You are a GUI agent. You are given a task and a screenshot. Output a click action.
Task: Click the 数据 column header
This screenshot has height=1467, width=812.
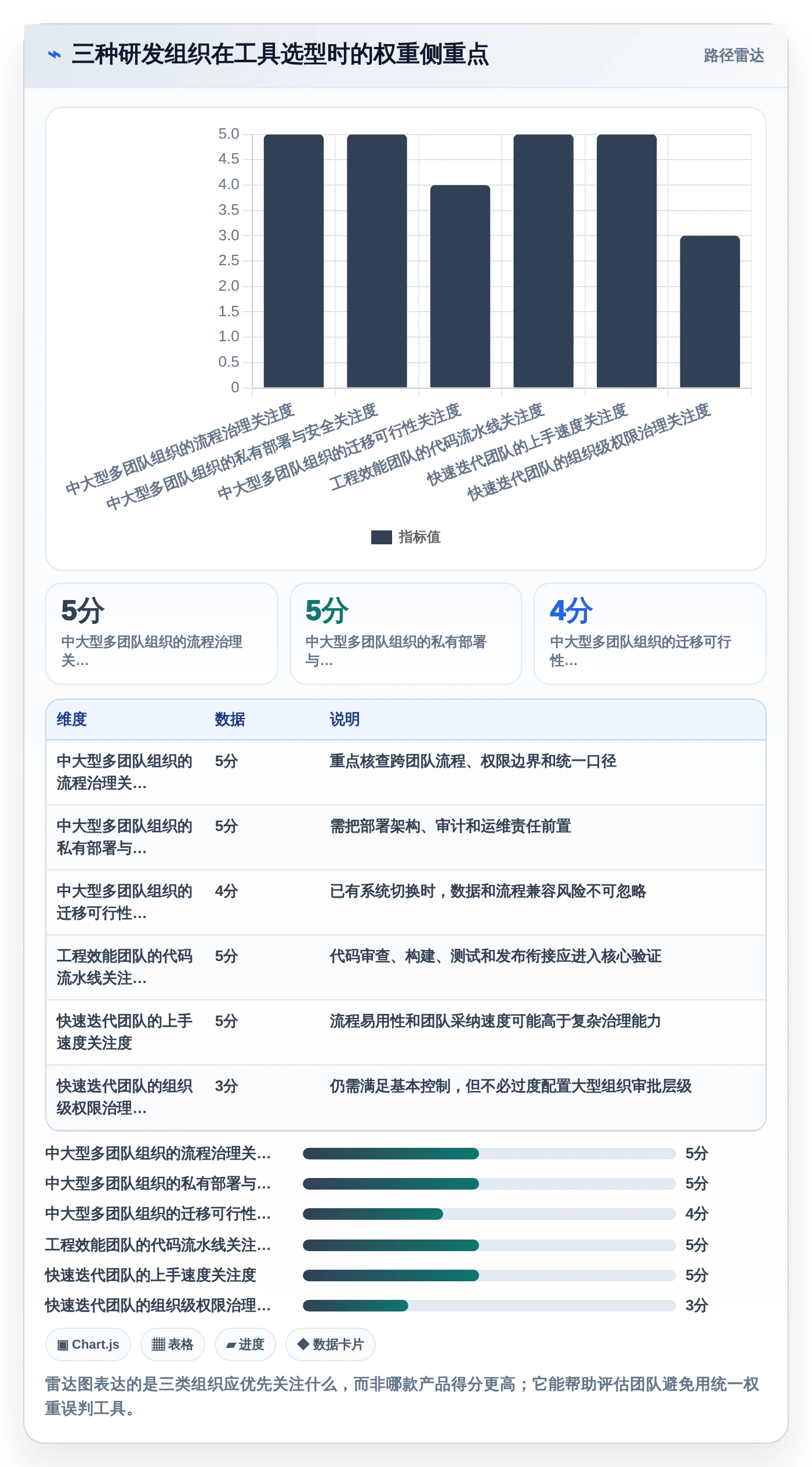pyautogui.click(x=230, y=720)
